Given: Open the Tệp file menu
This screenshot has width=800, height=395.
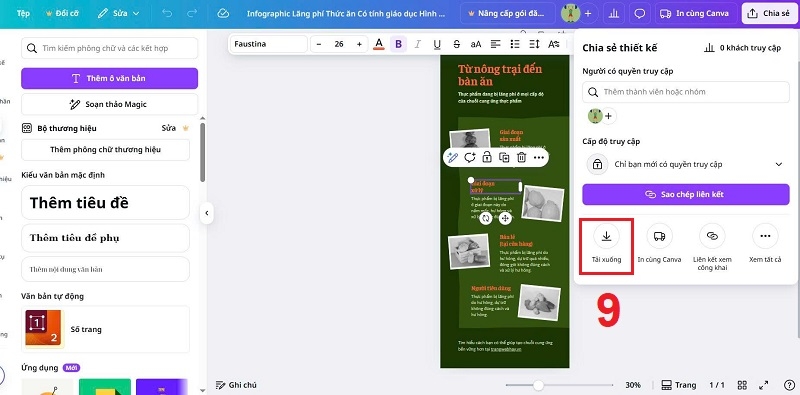Looking at the screenshot, I should point(23,14).
